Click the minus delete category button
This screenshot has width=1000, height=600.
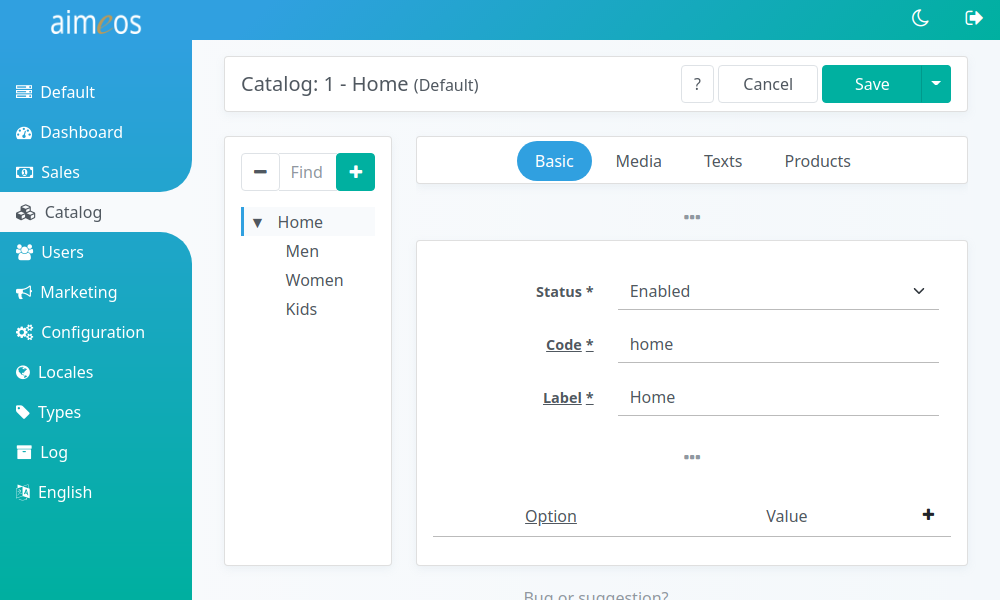point(260,172)
